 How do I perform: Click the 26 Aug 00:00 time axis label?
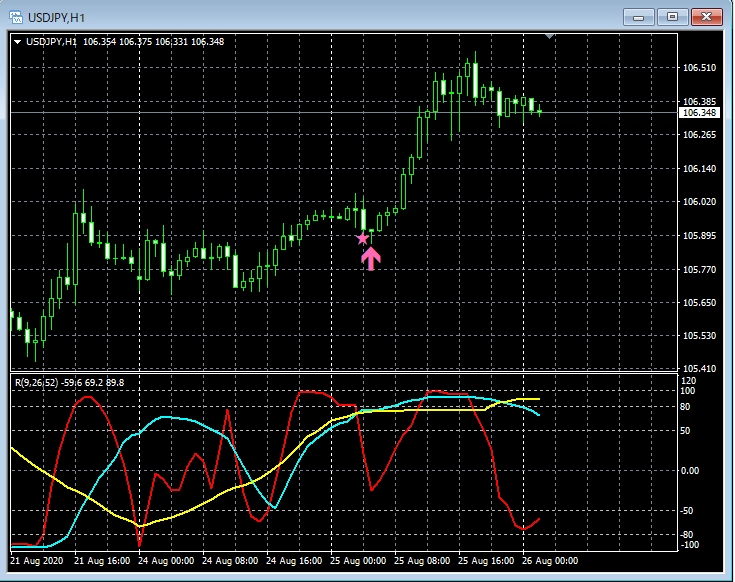coord(550,561)
